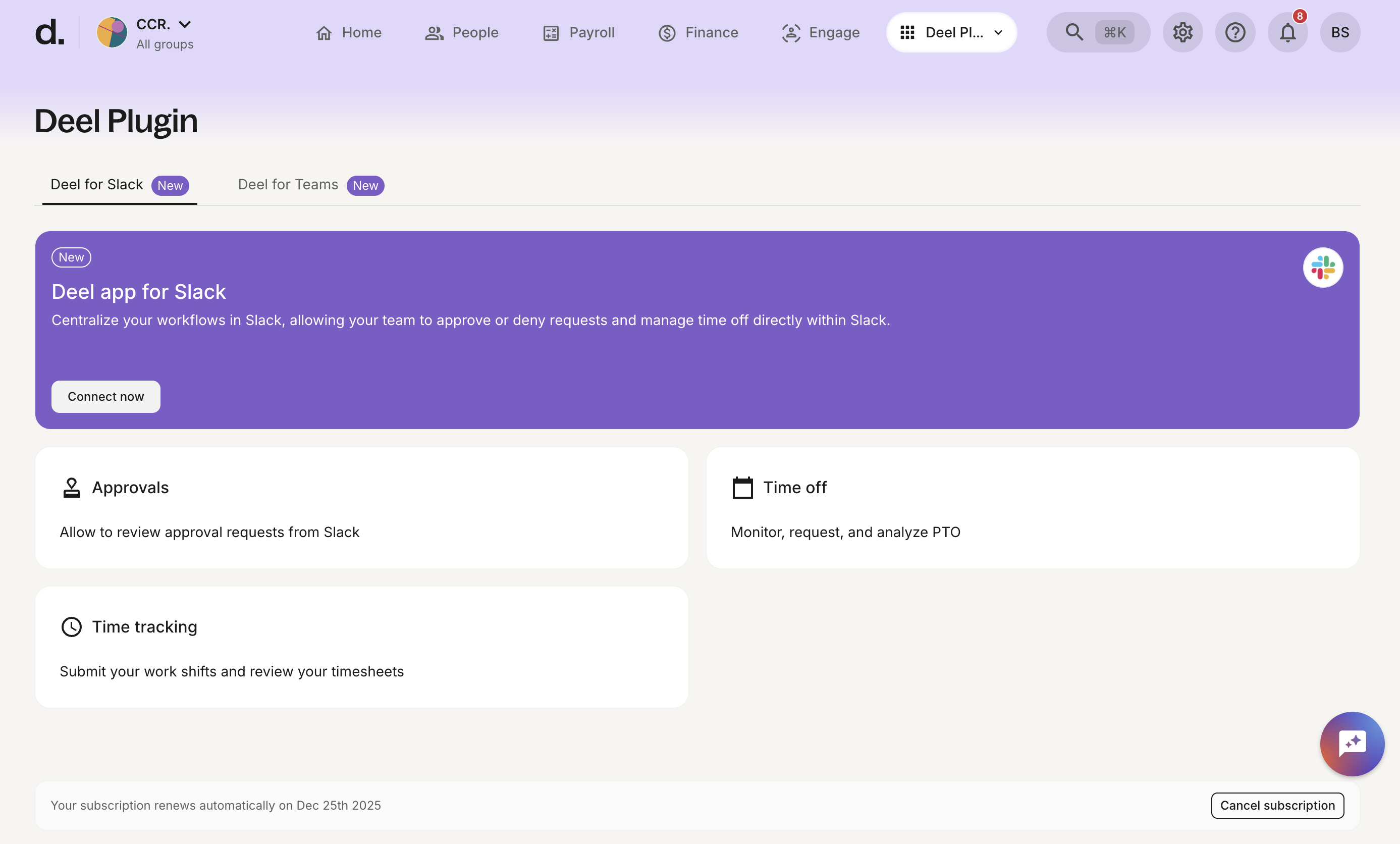
Task: Click the CCR organization avatar
Action: coord(112,32)
